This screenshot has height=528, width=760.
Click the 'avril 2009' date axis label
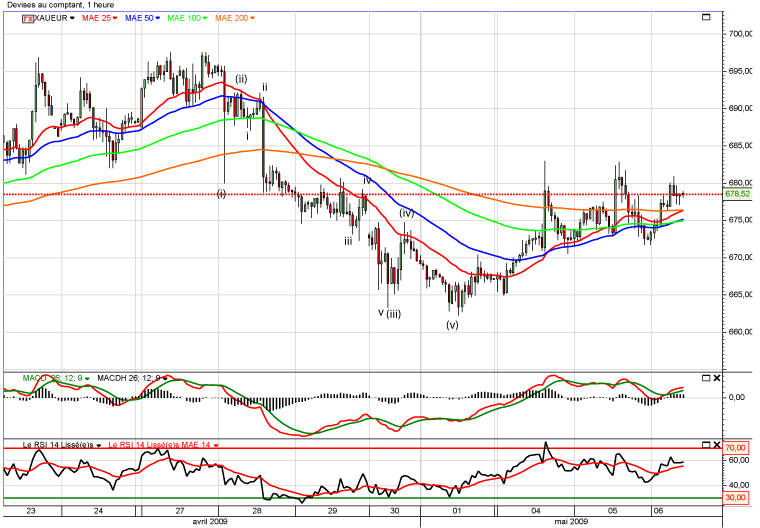tap(209, 522)
